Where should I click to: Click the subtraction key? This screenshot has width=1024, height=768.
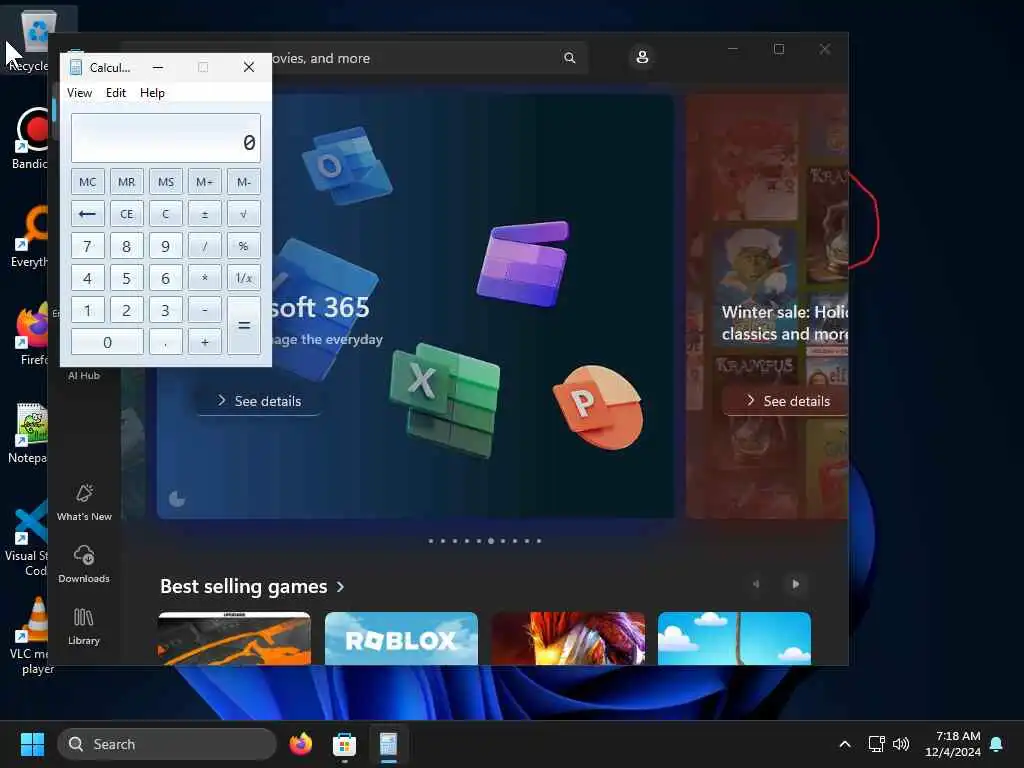tap(204, 310)
